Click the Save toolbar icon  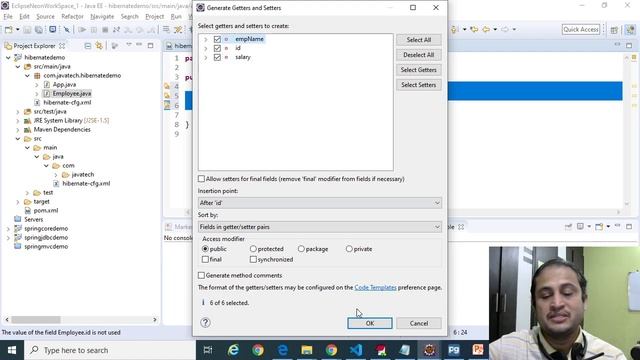27,30
